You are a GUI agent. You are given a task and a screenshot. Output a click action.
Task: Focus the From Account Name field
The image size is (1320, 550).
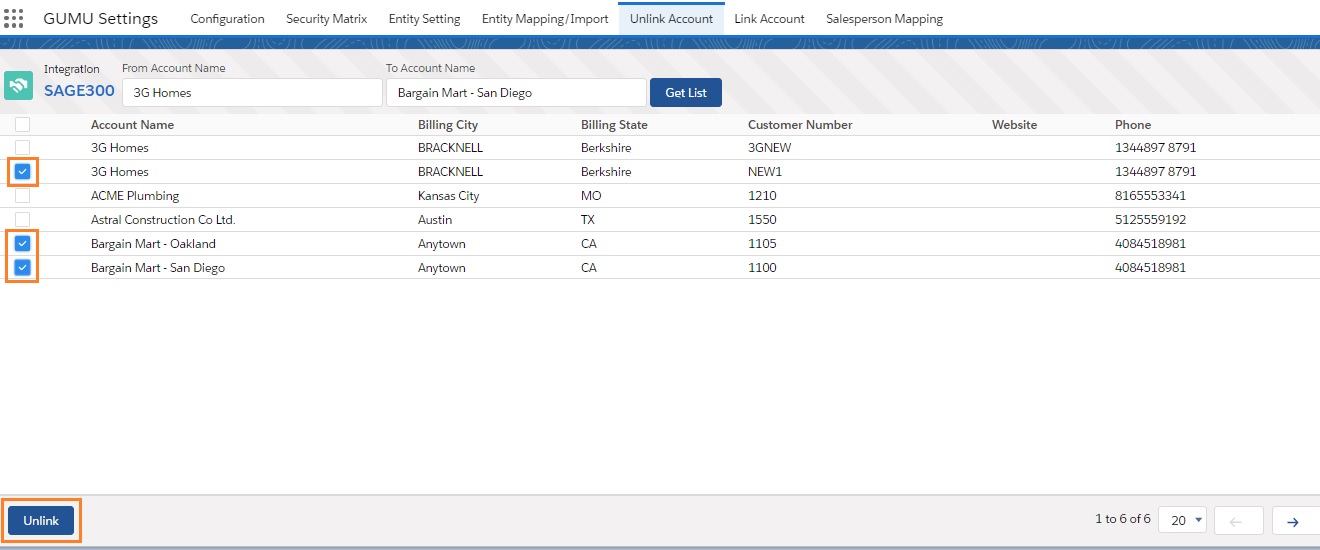(252, 93)
